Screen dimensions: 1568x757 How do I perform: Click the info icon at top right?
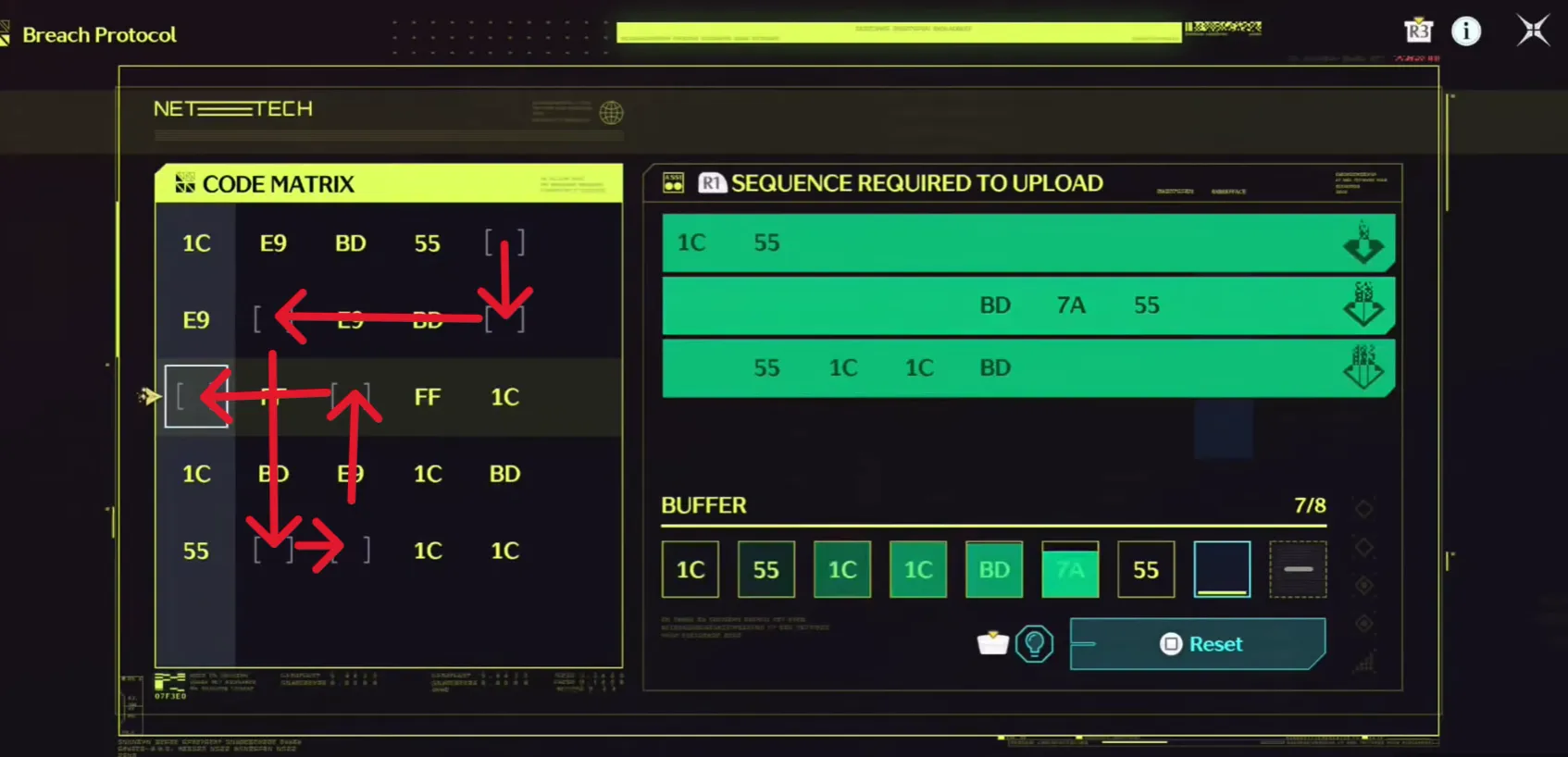point(1465,31)
